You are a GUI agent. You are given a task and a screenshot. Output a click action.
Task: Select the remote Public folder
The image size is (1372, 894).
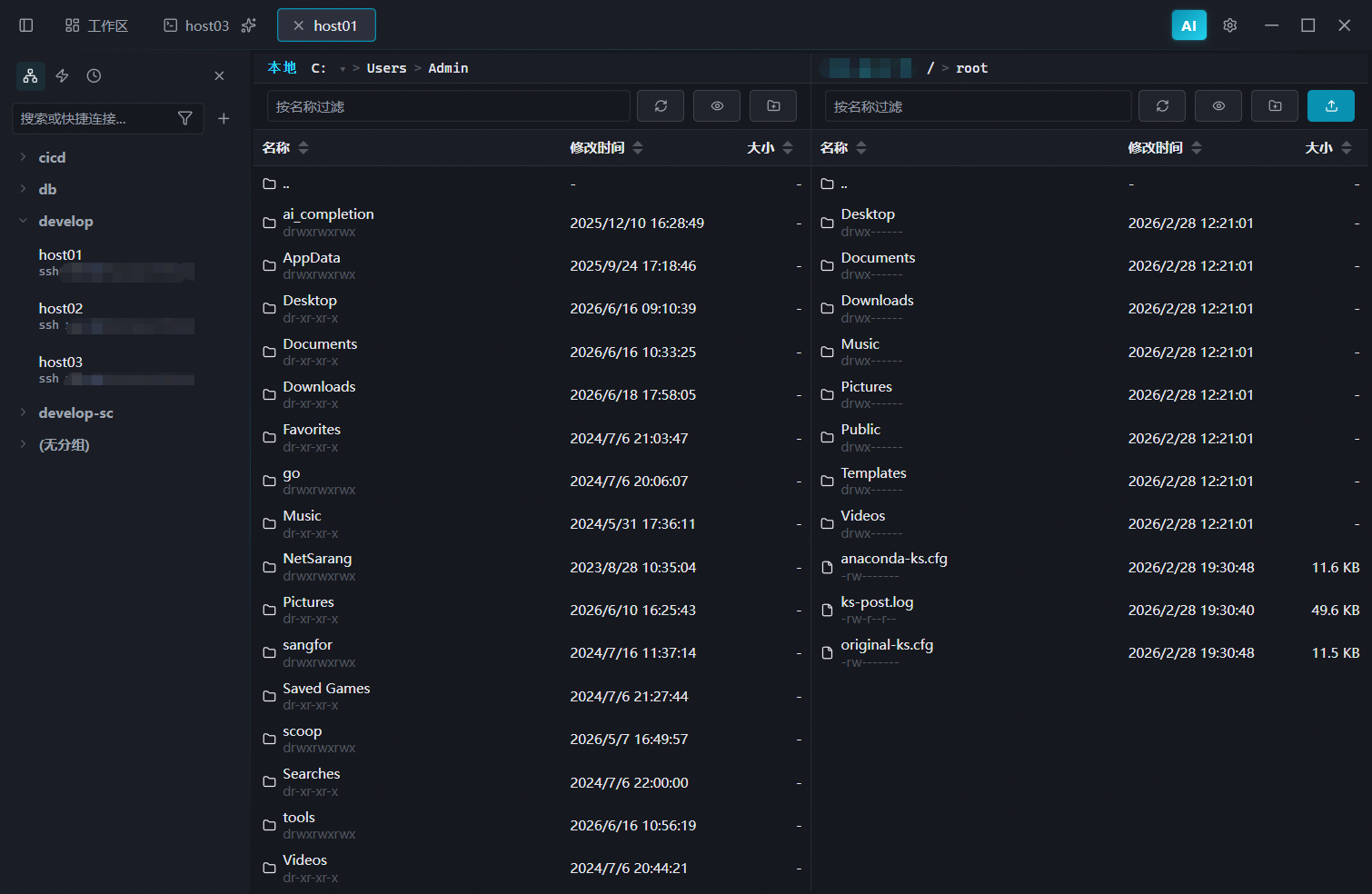click(1090, 438)
